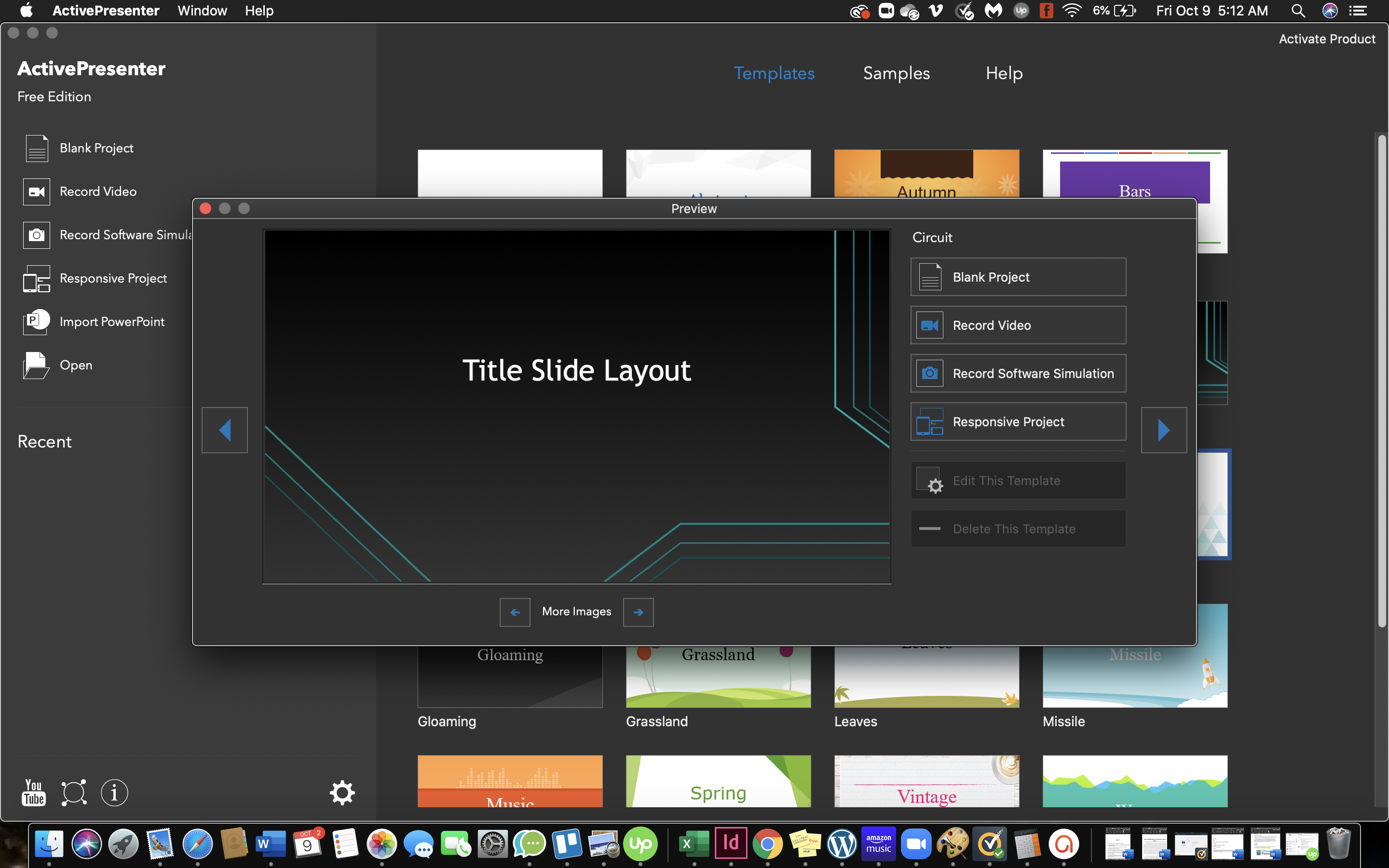Click Activate Product link
The width and height of the screenshot is (1389, 868).
tap(1327, 39)
